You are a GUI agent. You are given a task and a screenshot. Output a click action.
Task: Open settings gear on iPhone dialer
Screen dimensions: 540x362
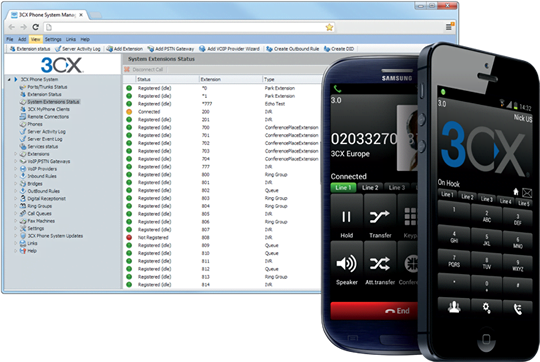pyautogui.click(x=486, y=308)
